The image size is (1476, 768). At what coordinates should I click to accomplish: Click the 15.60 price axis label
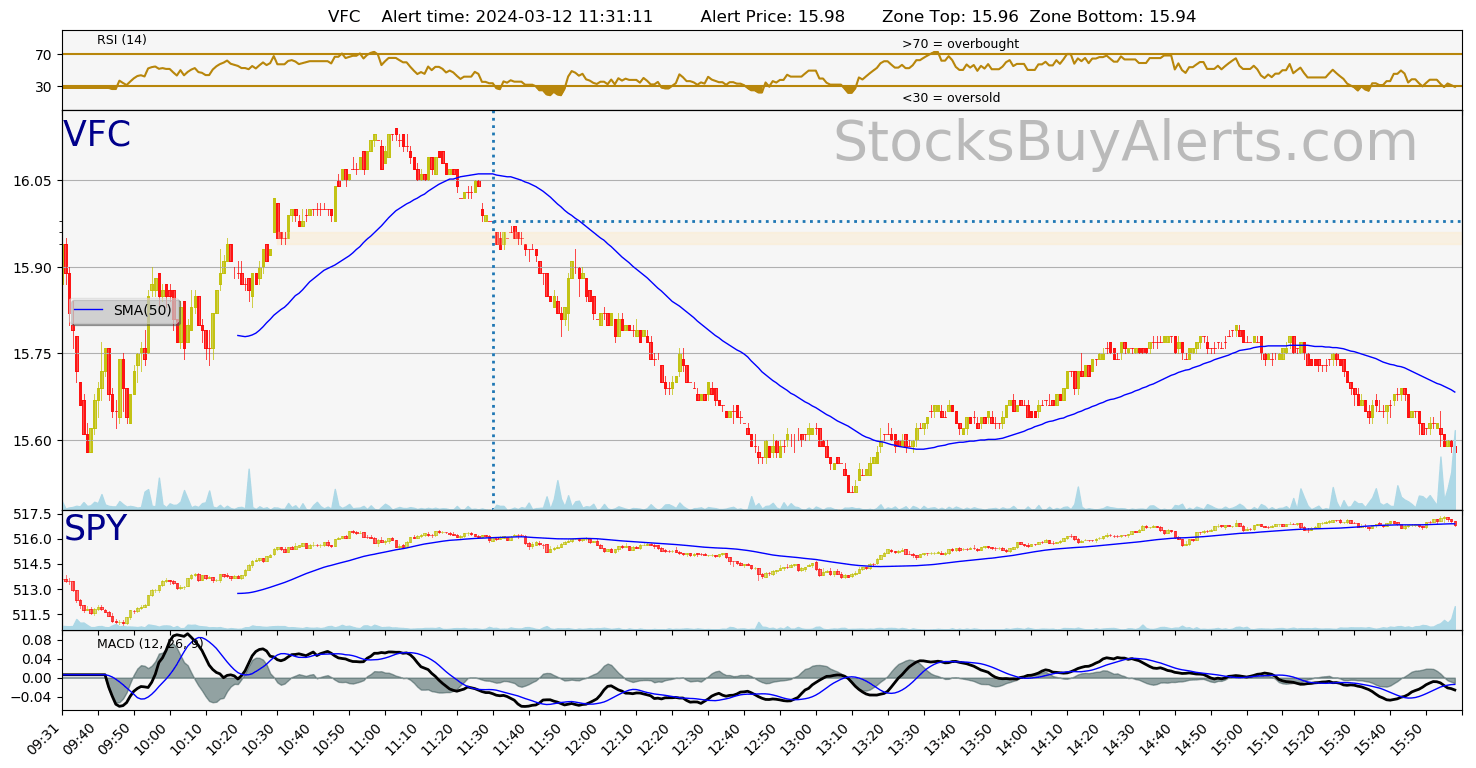point(34,441)
